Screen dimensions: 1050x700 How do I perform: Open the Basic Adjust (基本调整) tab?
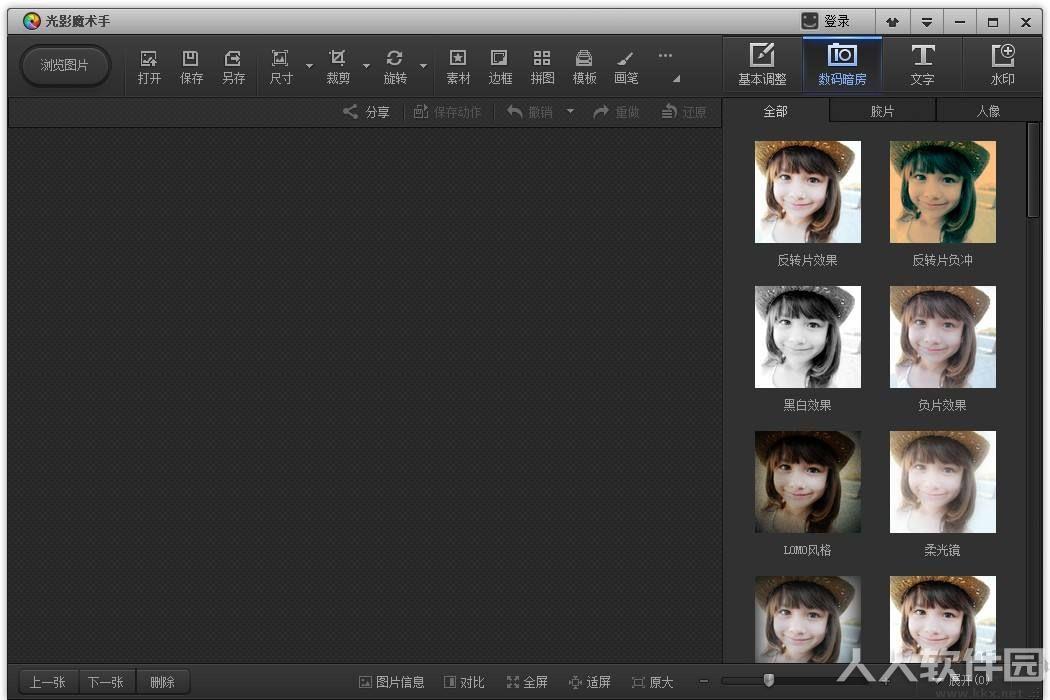click(x=762, y=64)
